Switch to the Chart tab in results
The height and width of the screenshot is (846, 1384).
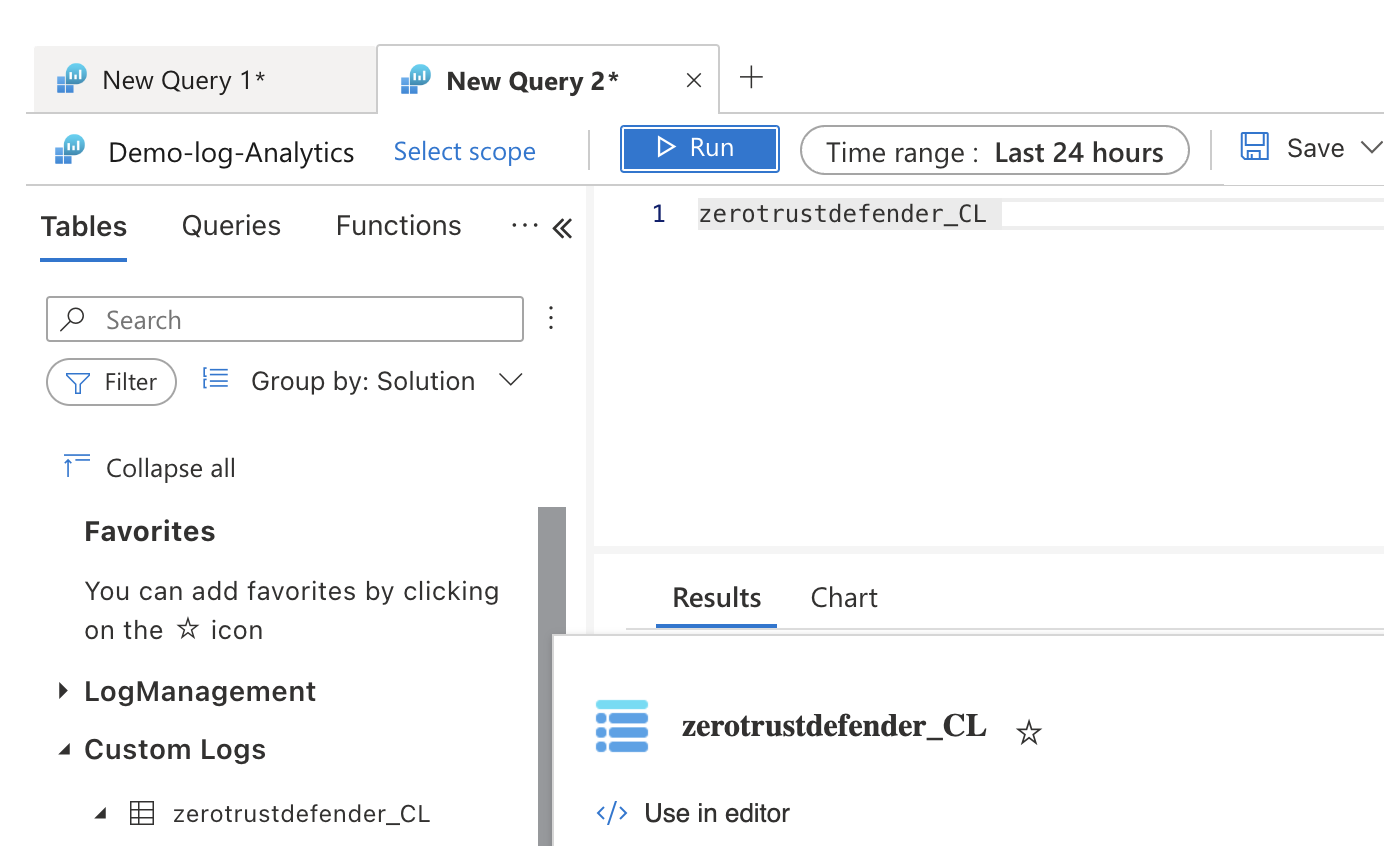843,597
